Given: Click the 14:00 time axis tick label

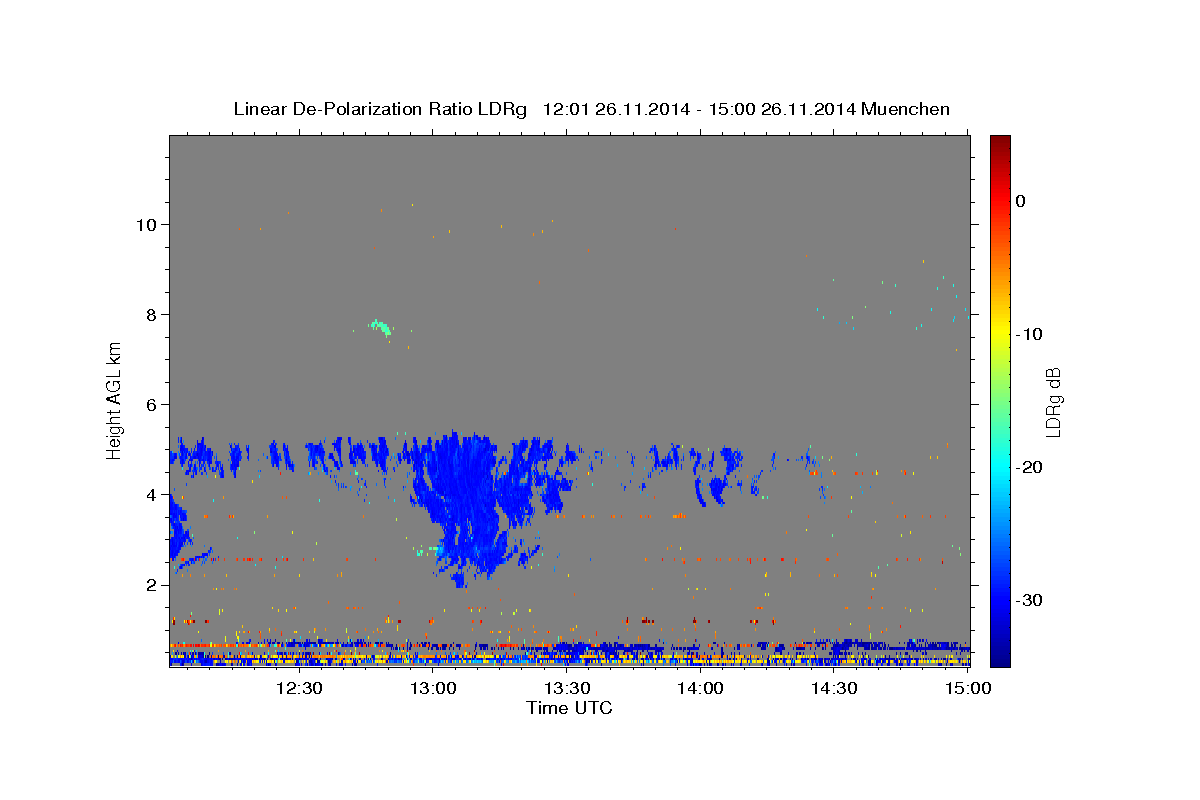Looking at the screenshot, I should click(x=701, y=688).
